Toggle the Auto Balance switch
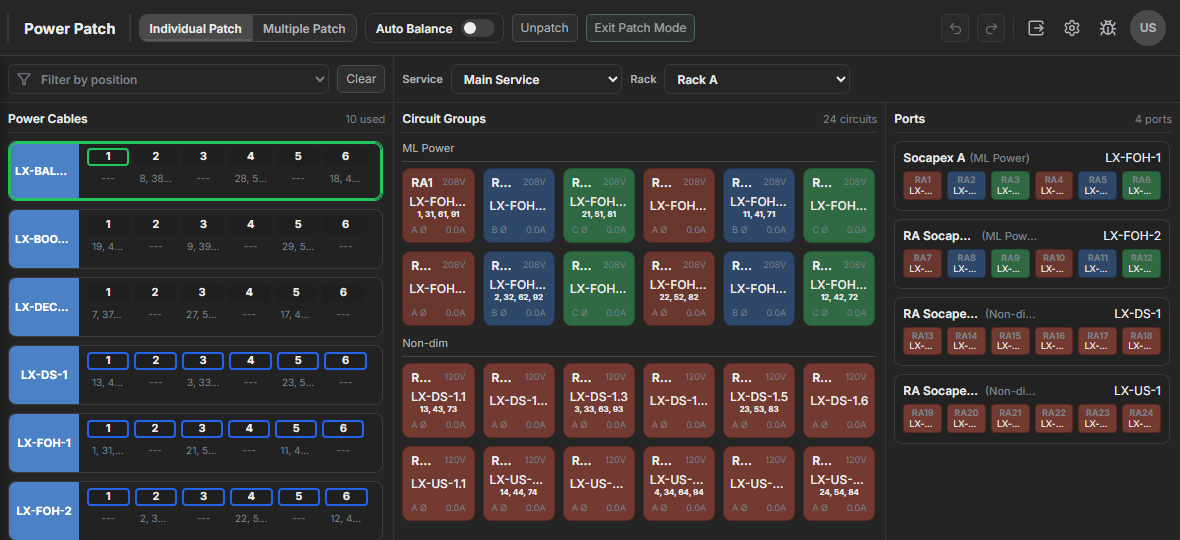Viewport: 1180px width, 540px height. (478, 29)
